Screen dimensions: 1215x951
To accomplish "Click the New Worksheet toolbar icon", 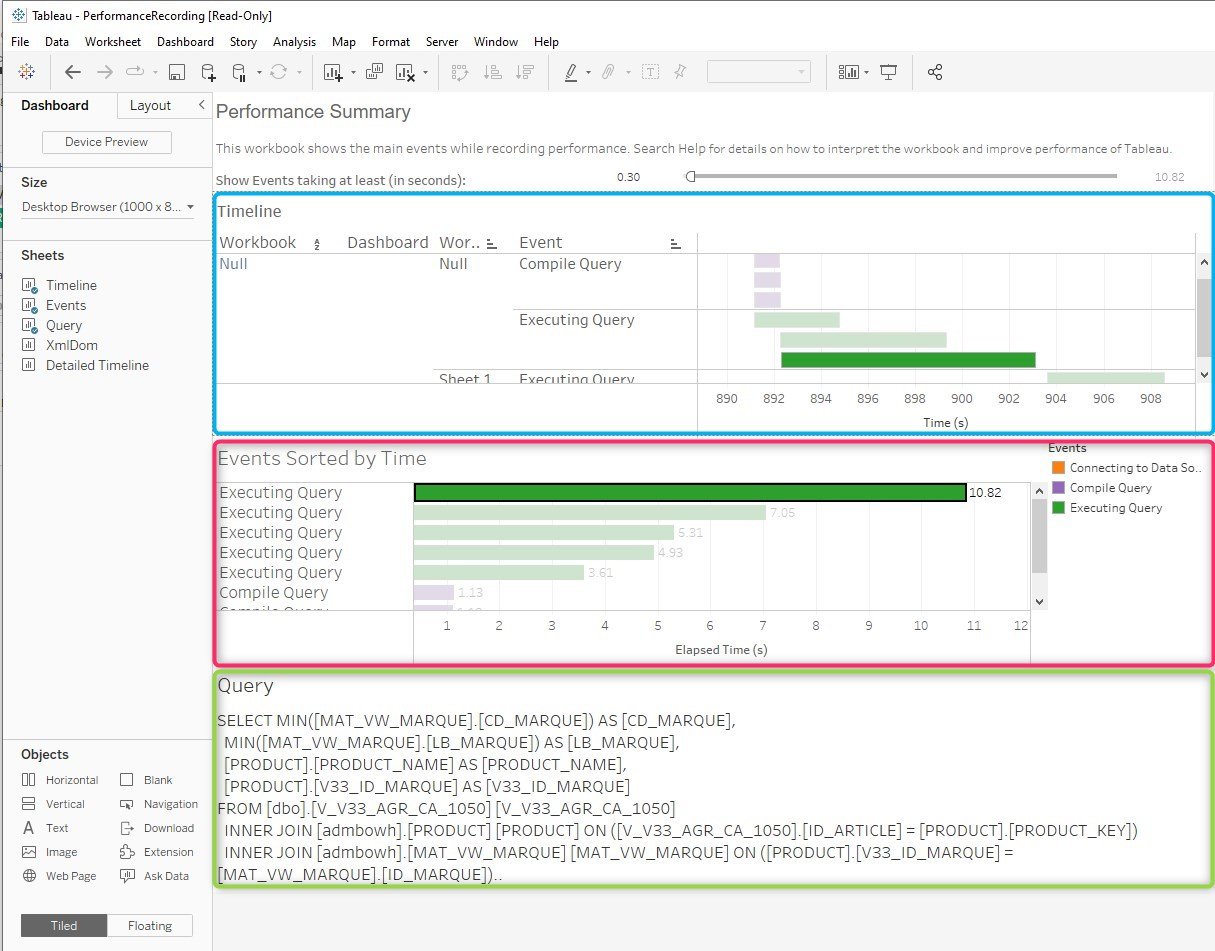I will pyautogui.click(x=332, y=72).
